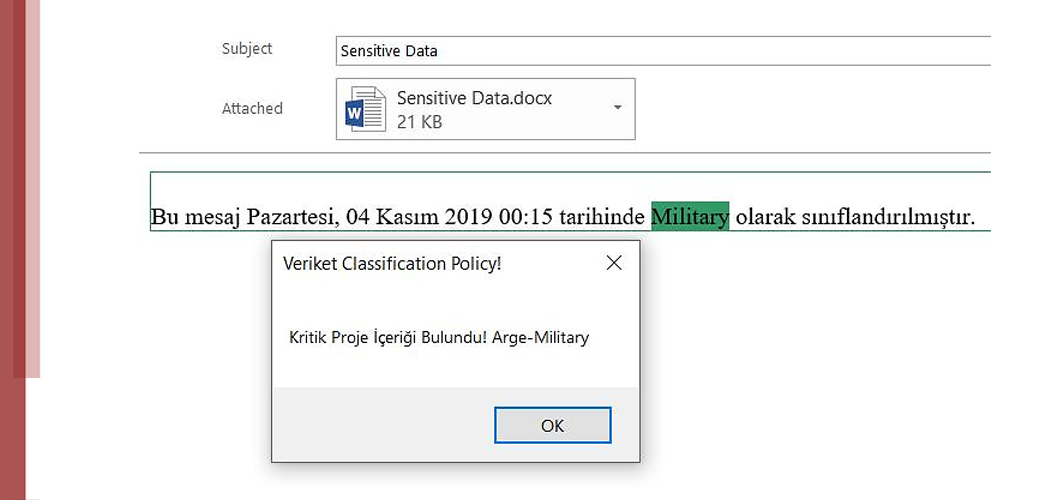
Task: Click the Word document icon of the attachment
Action: click(365, 109)
